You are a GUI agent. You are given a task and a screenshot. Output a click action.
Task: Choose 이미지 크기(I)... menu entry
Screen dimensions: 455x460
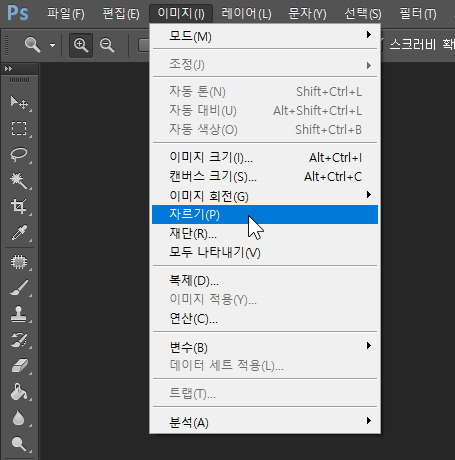pyautogui.click(x=265, y=157)
